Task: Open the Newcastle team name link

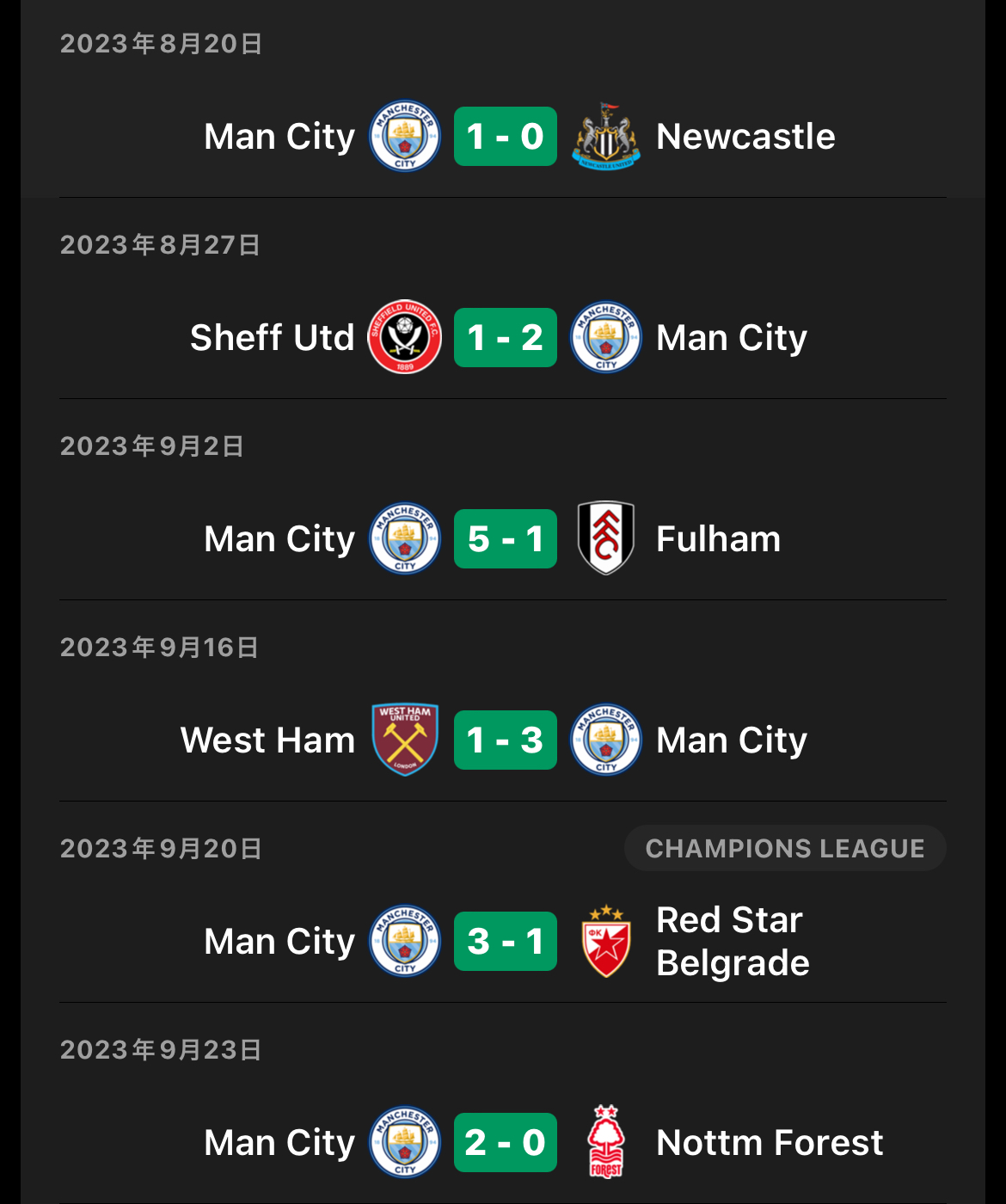Action: coord(745,136)
